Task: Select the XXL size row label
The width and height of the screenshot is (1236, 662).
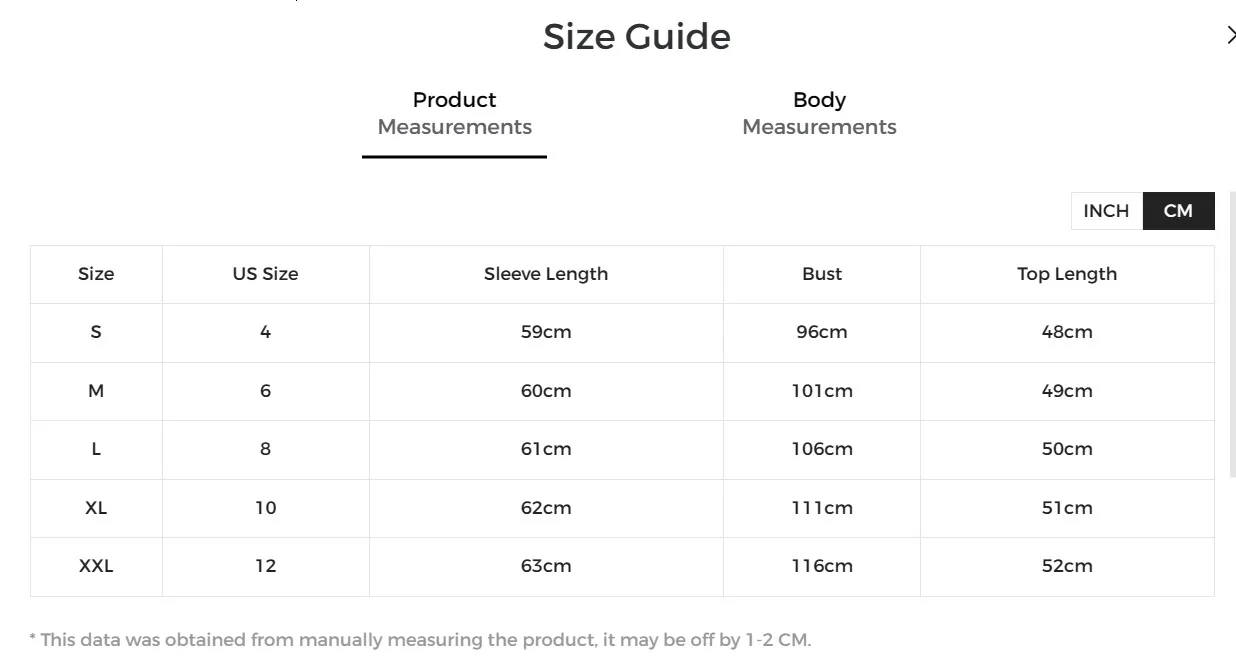Action: 96,566
